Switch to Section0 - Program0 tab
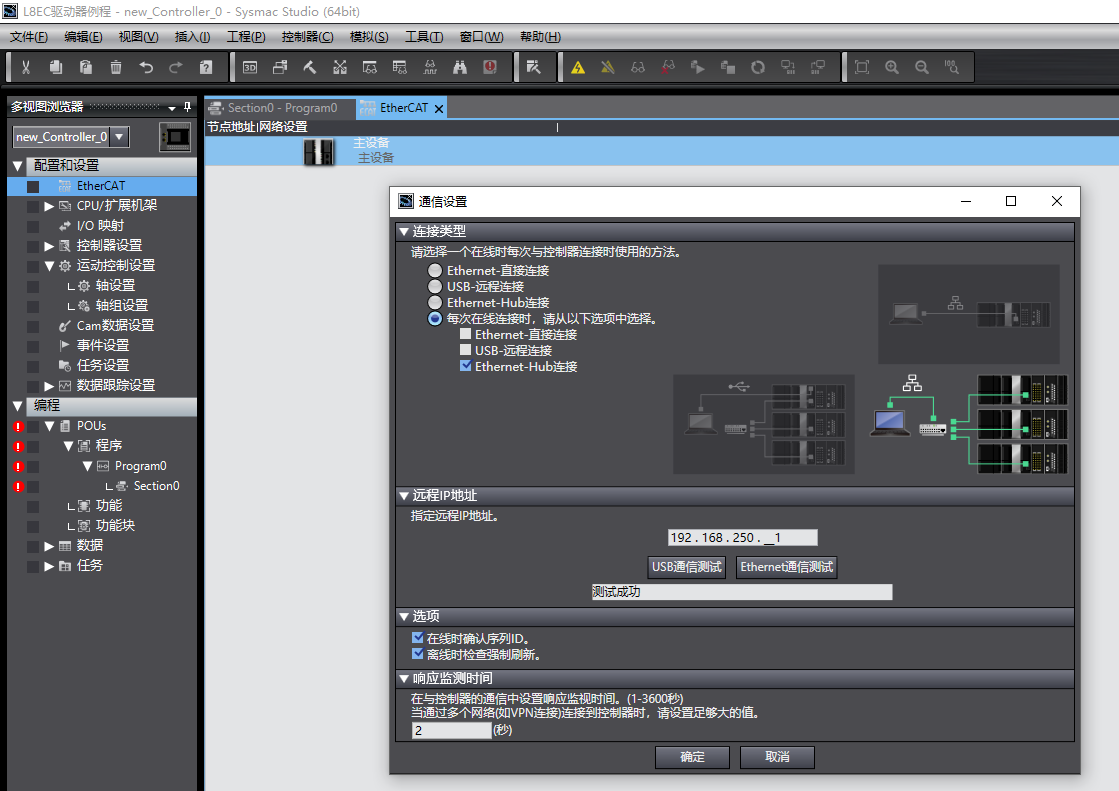Viewport: 1119px width, 791px height. [x=281, y=108]
